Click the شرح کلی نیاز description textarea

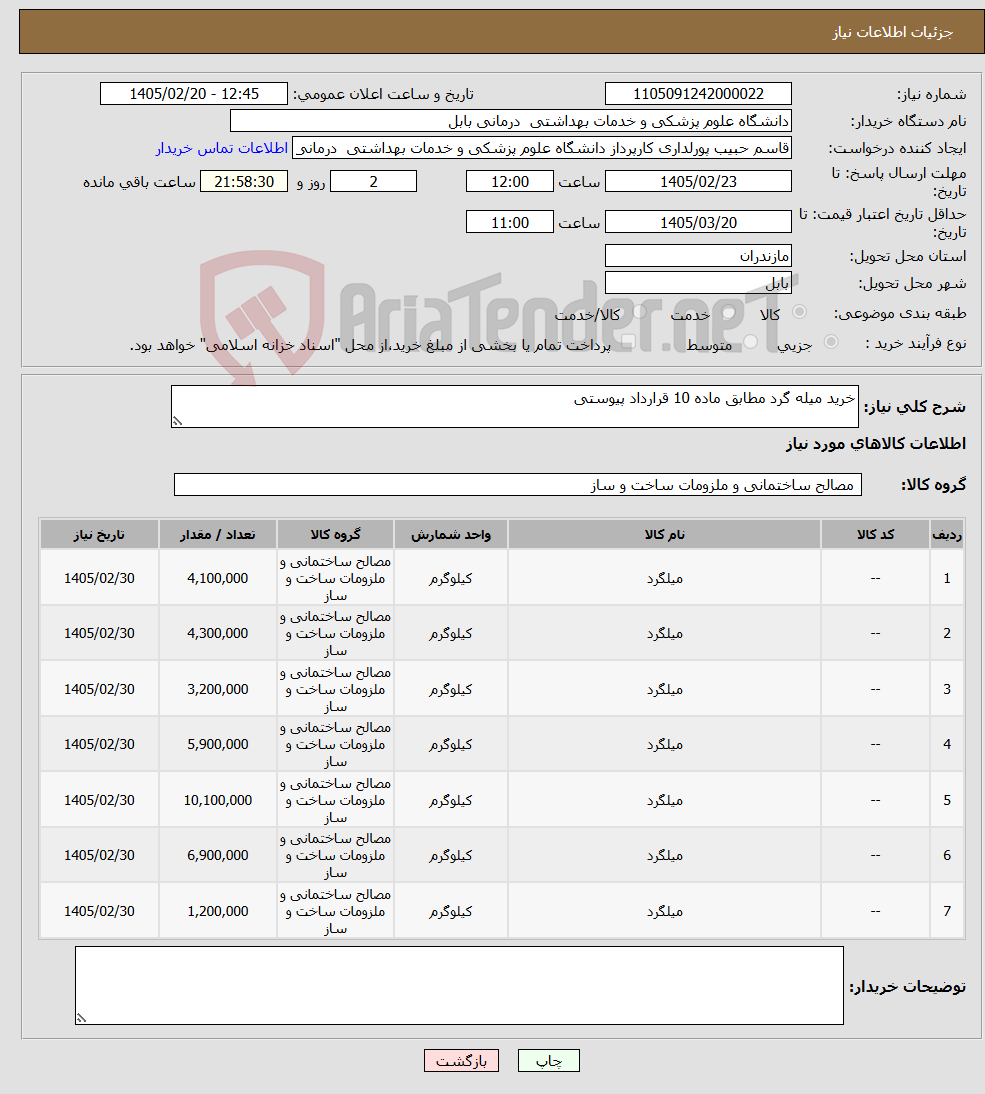(x=515, y=406)
